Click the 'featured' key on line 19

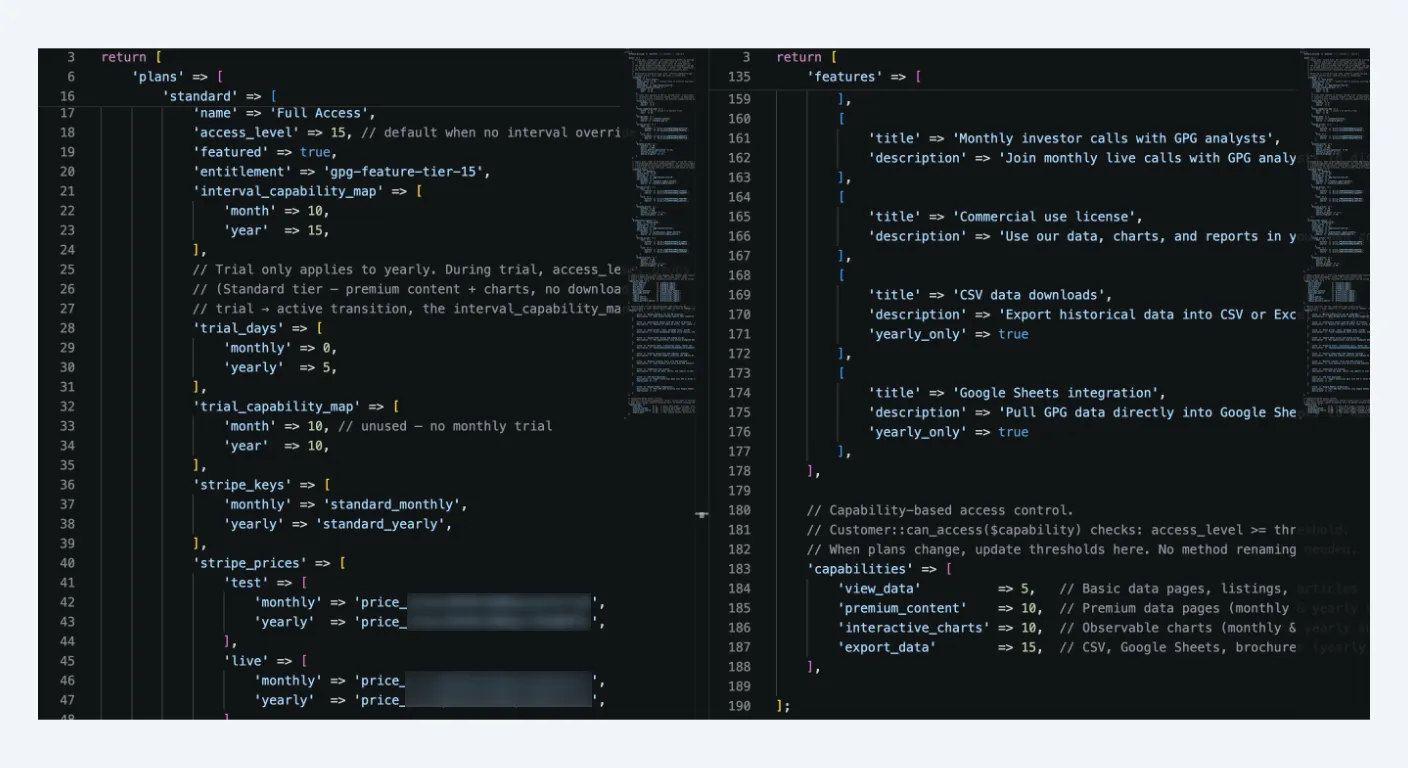coord(230,152)
